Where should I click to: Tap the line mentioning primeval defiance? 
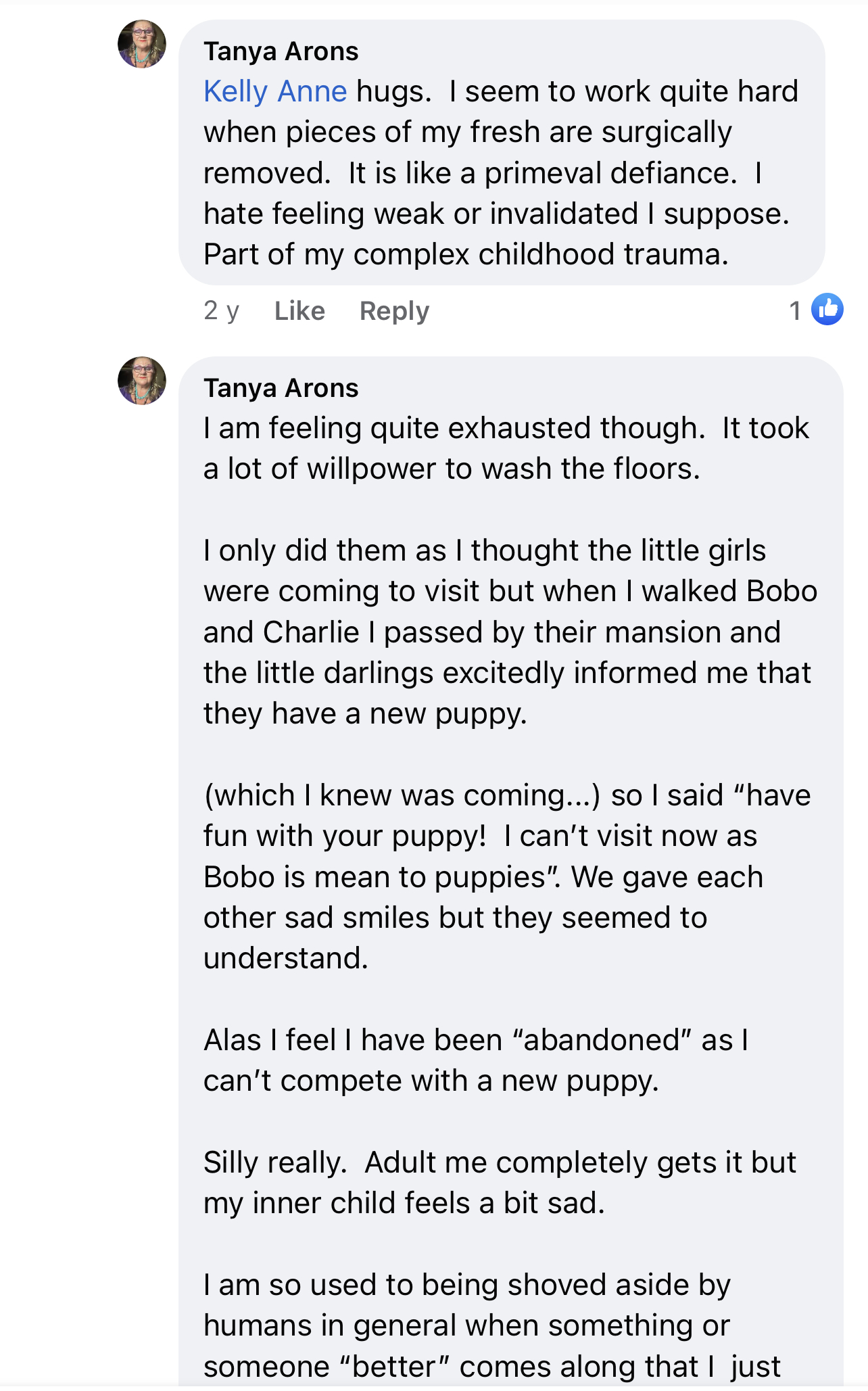[x=483, y=173]
